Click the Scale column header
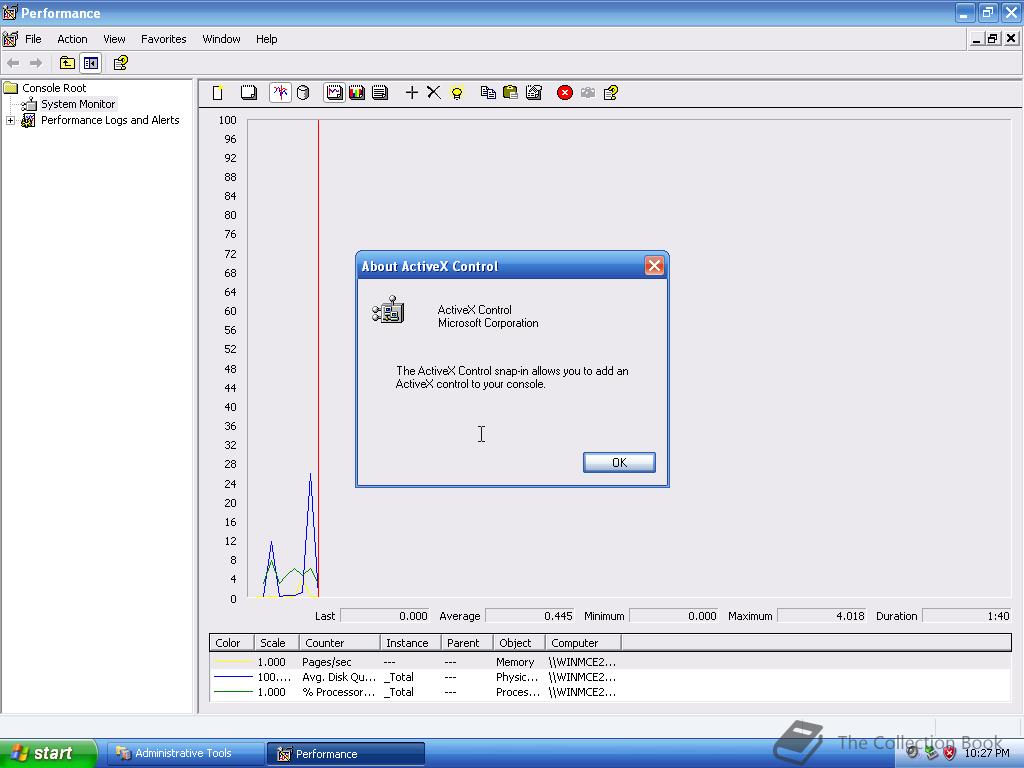 point(276,643)
